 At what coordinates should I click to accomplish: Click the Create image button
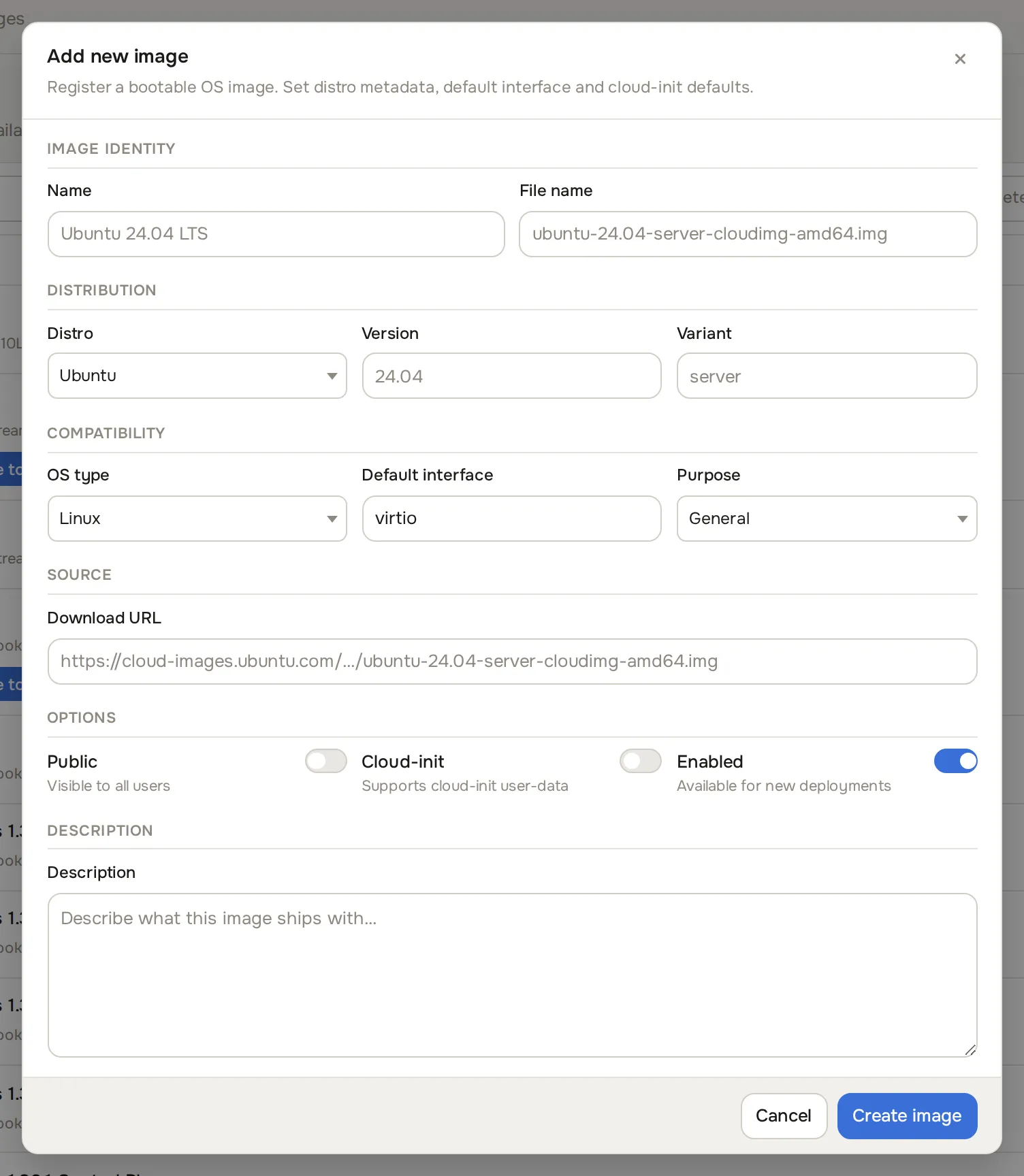tap(908, 1116)
